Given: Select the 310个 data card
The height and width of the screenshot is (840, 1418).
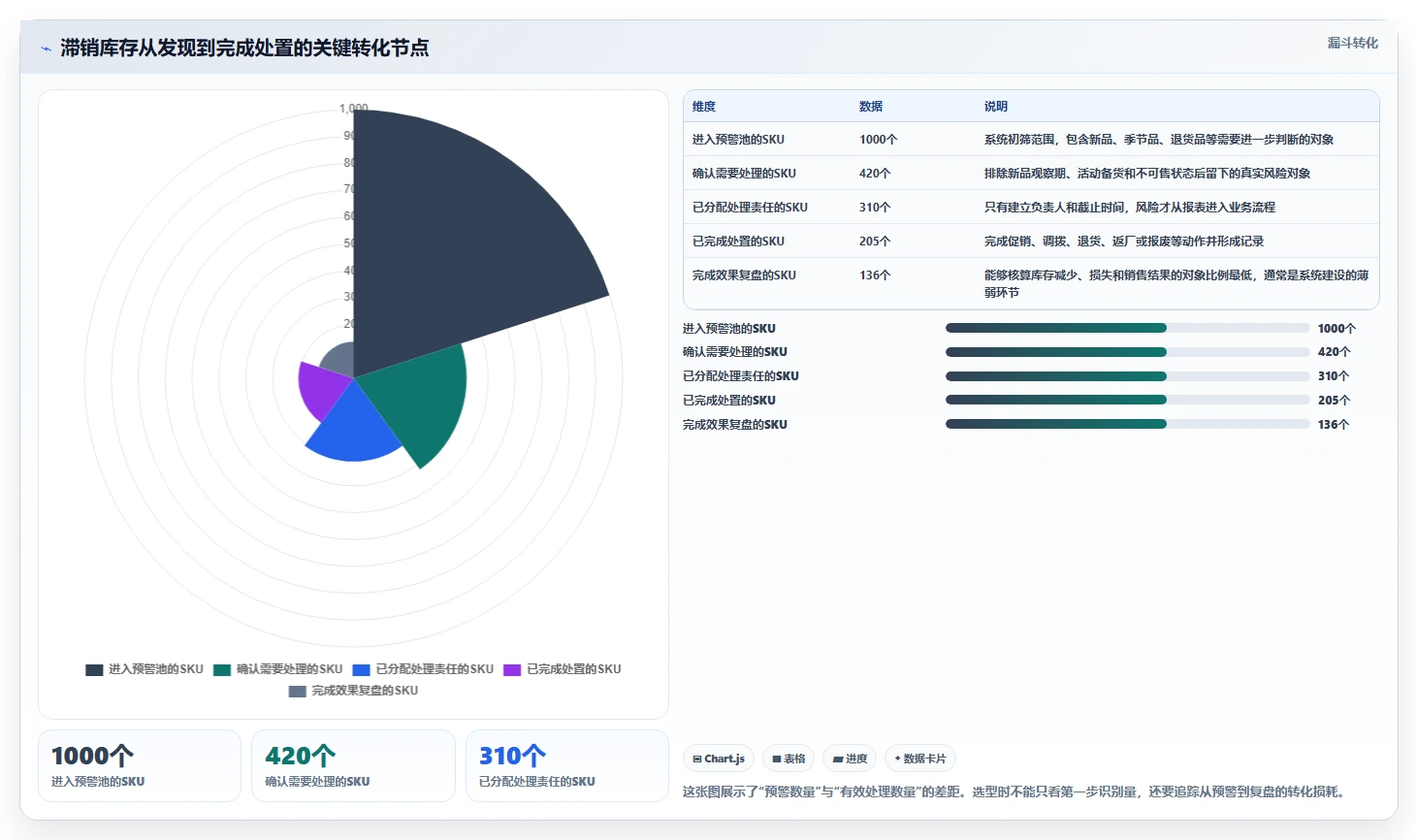Looking at the screenshot, I should [x=567, y=766].
